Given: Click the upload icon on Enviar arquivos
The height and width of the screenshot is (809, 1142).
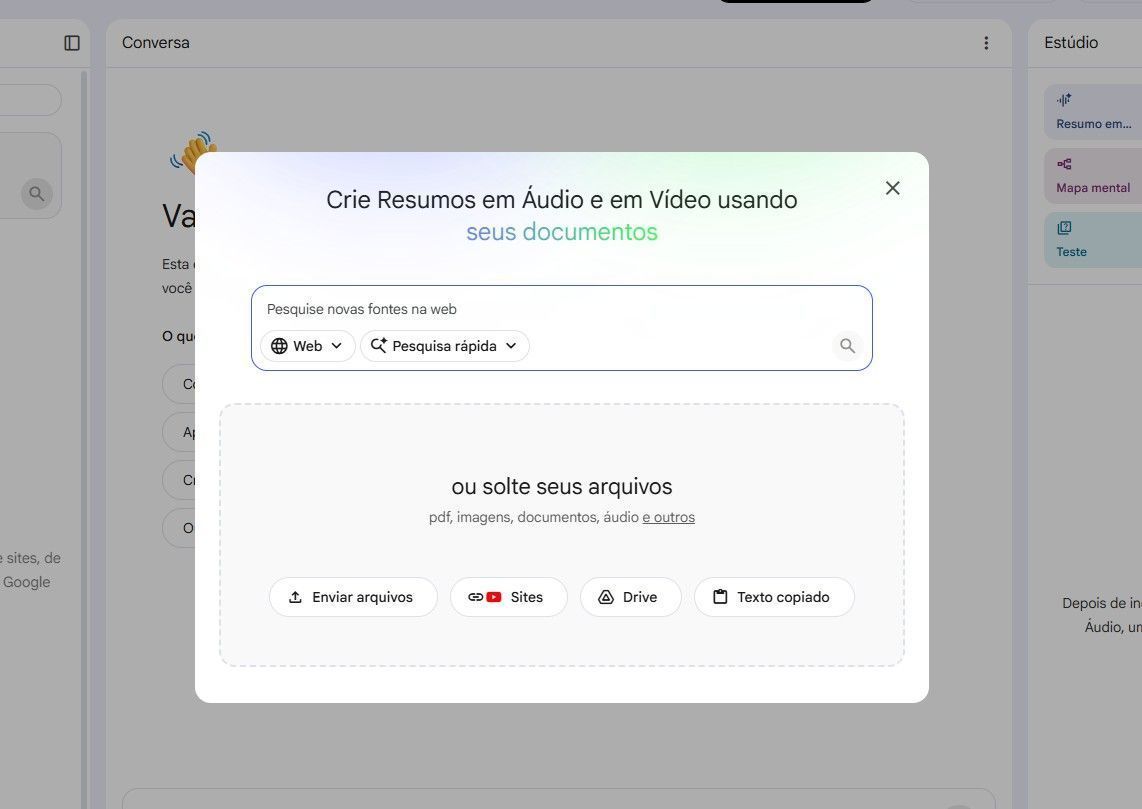Looking at the screenshot, I should pos(295,597).
